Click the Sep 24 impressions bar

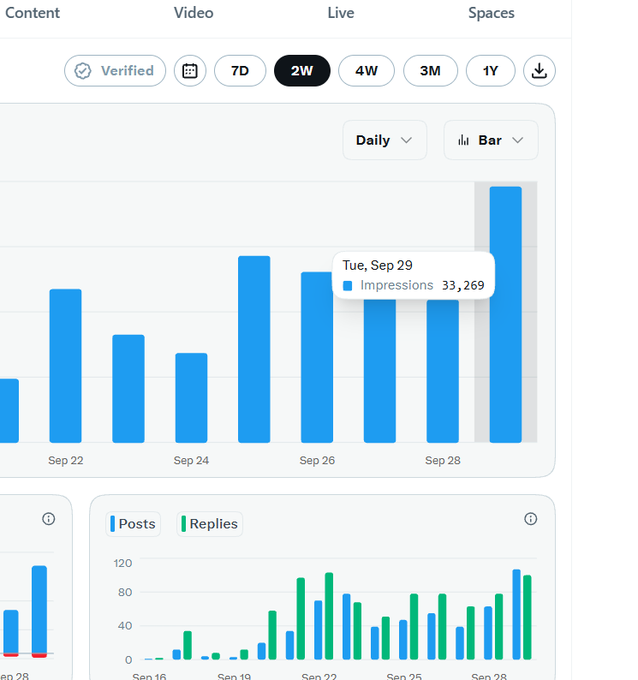191,398
